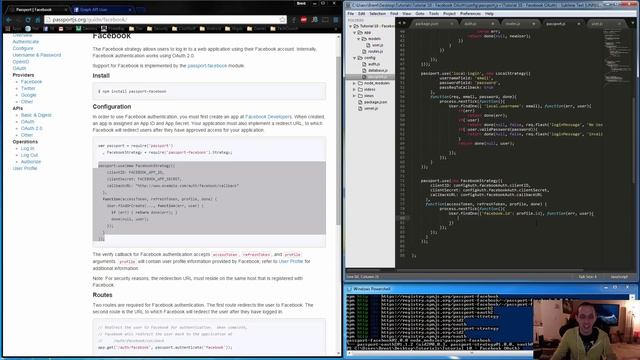The width and height of the screenshot is (640, 360).
Task: Open the Goto menu in Sublime
Action: point(420,13)
